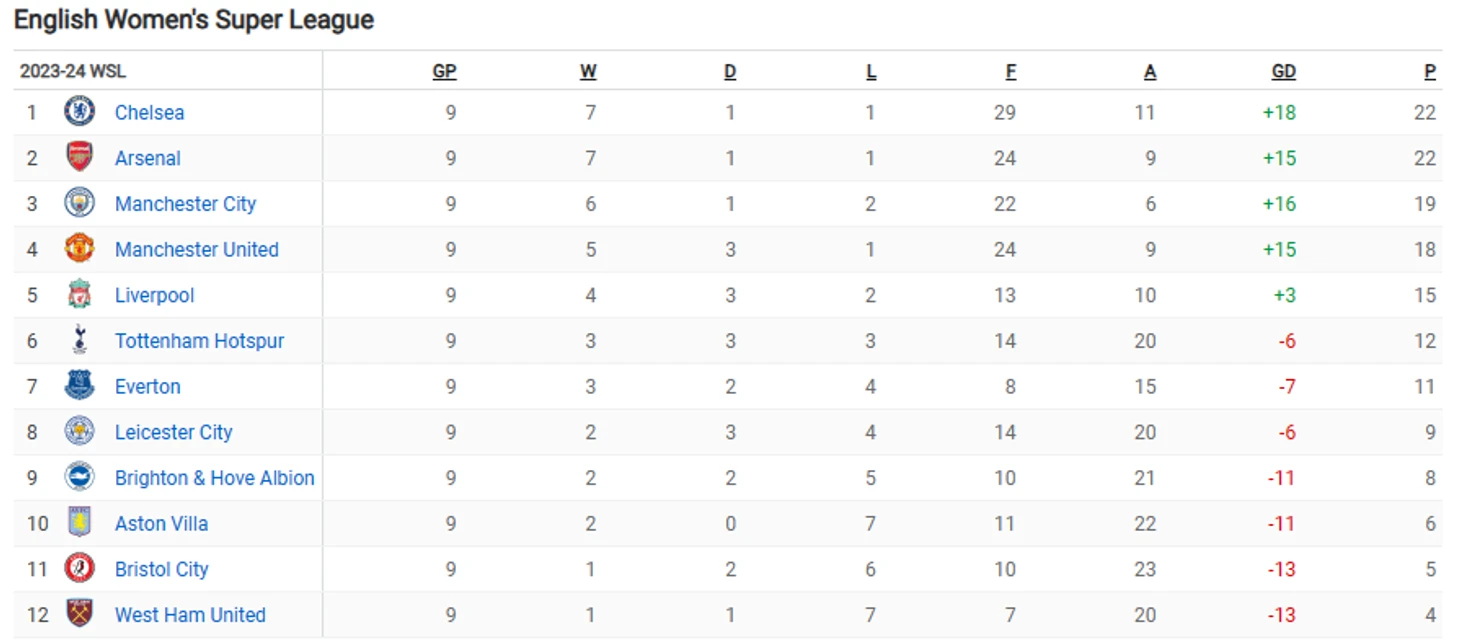Click the Everton crest icon
Viewport: 1460px width, 644px height.
point(79,386)
